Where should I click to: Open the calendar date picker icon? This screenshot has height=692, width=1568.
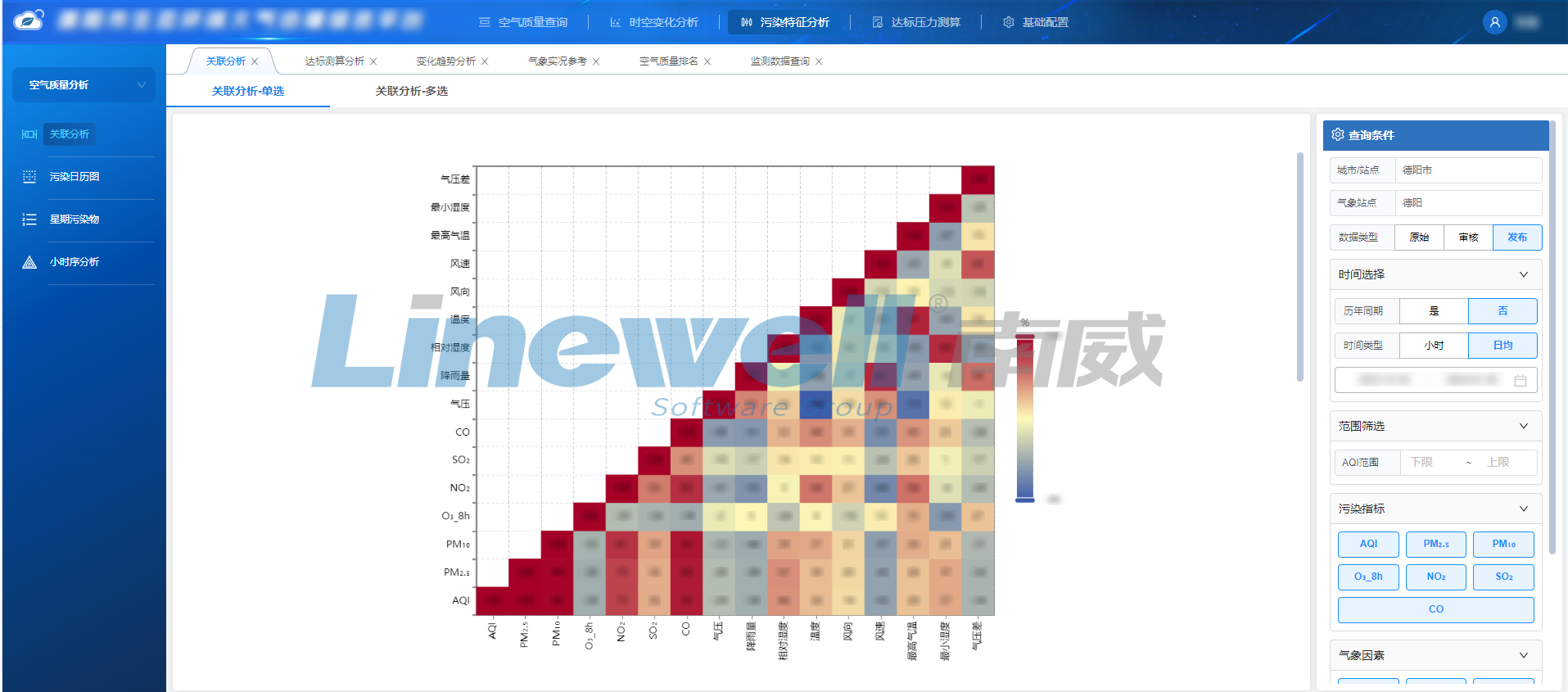(1520, 381)
